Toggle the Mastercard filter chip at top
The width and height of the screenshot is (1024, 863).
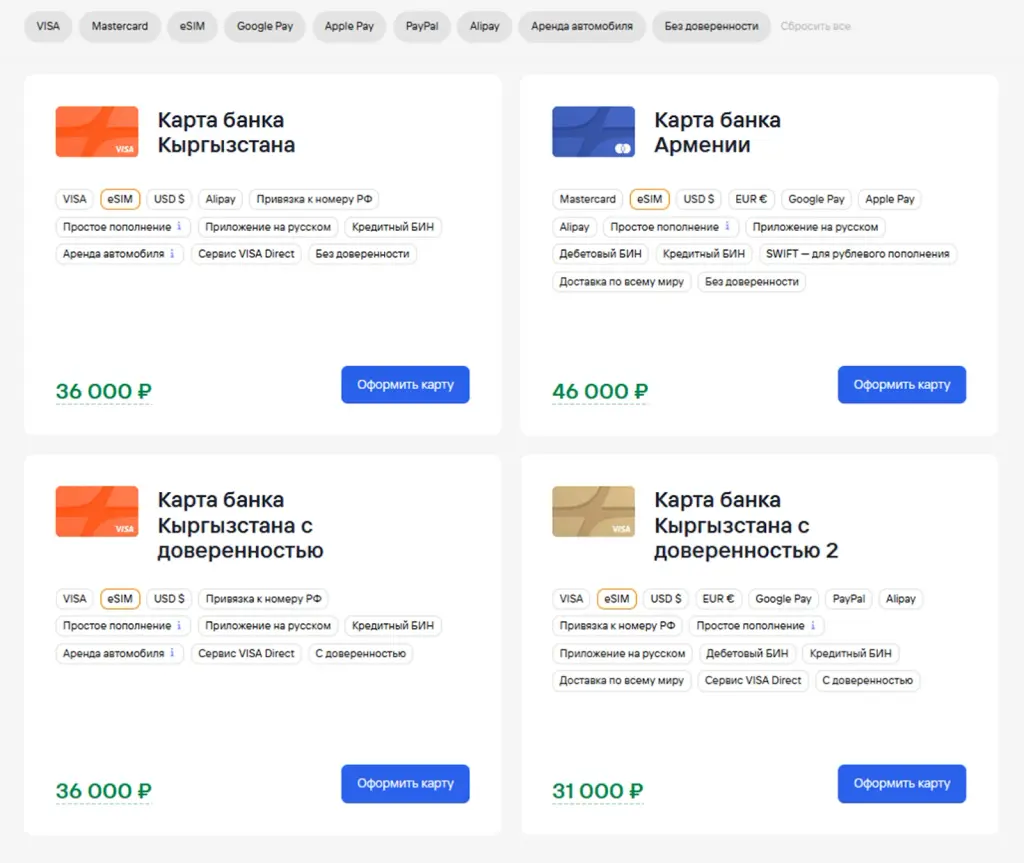(120, 26)
